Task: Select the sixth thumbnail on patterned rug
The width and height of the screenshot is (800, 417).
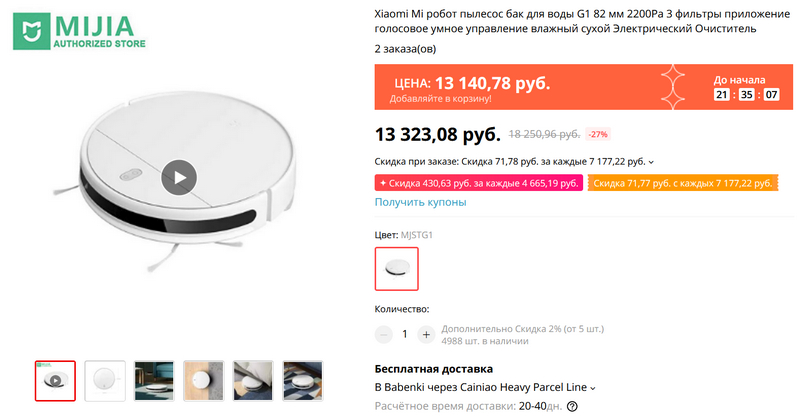Action: click(303, 381)
